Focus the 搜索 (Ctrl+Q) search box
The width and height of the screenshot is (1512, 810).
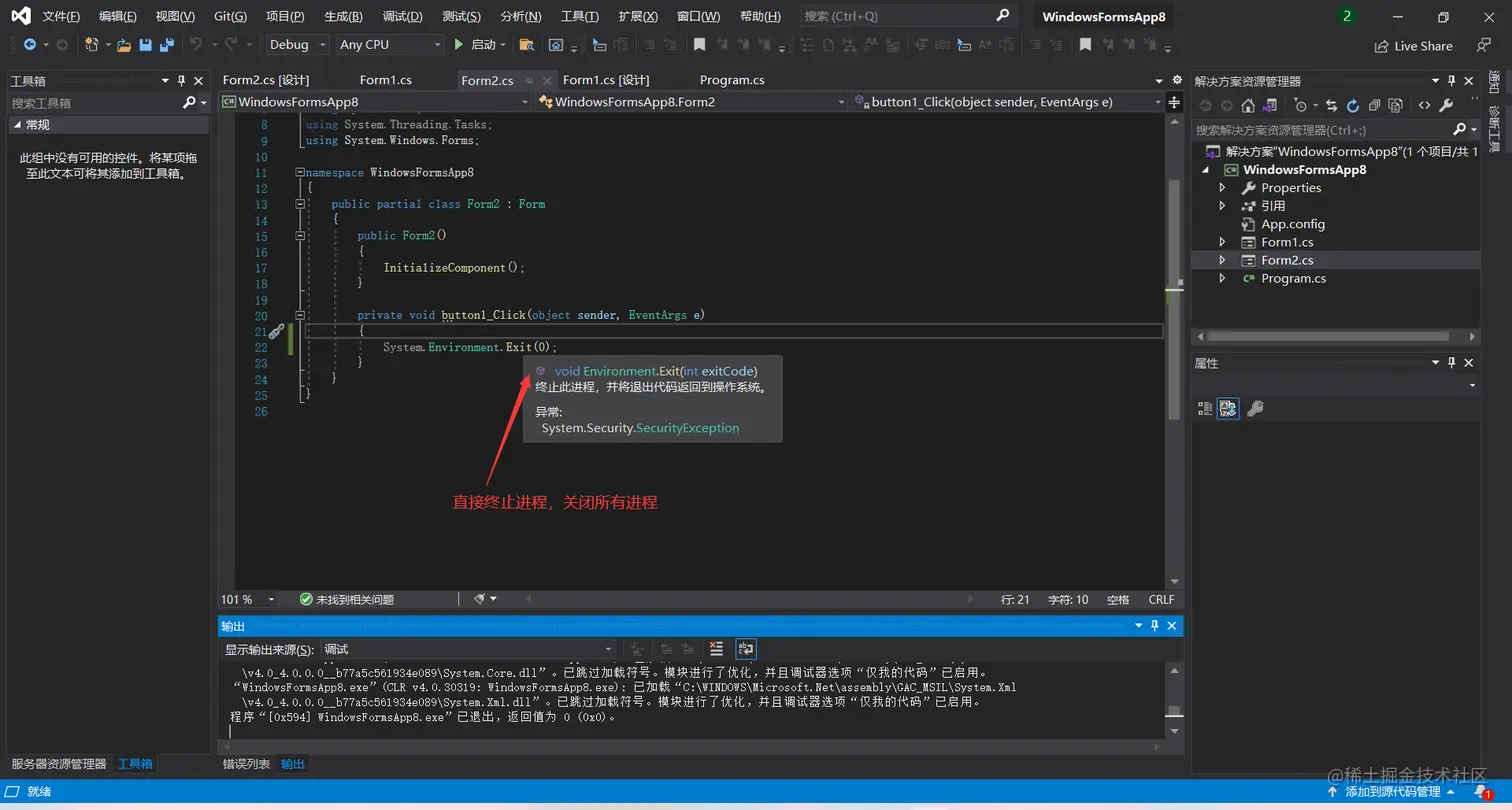906,16
